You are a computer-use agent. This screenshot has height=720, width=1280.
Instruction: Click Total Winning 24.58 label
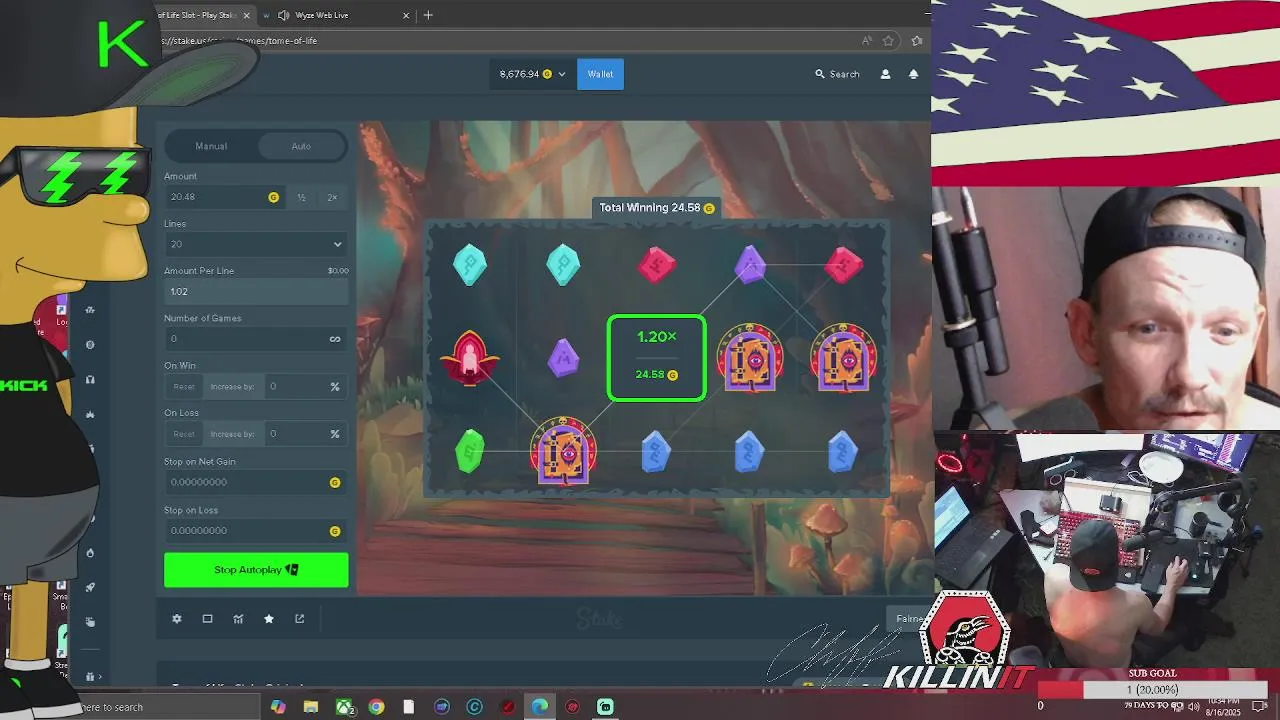point(657,208)
